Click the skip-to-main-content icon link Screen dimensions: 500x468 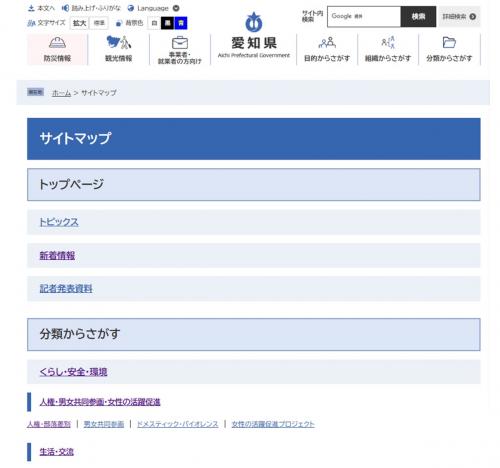[x=41, y=8]
